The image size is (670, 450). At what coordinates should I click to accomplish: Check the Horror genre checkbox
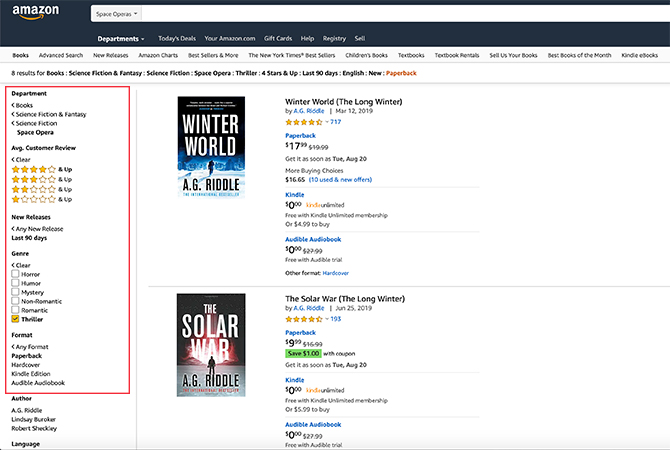tap(15, 274)
